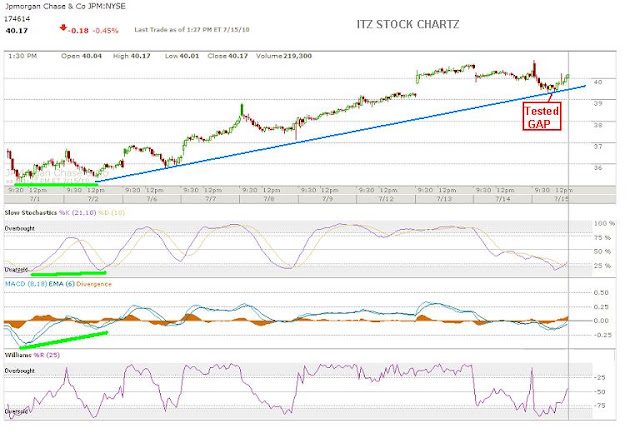Click the 174614 number under the title

[17, 19]
